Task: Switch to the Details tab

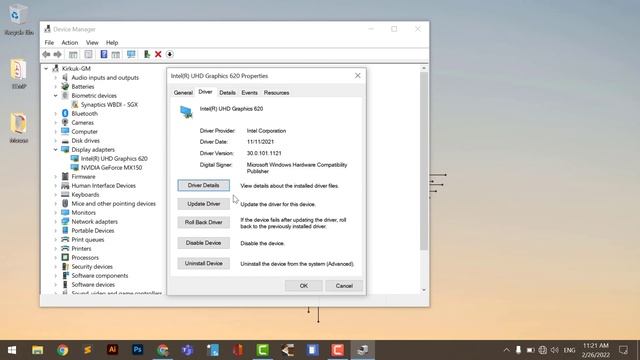Action: 227,93
